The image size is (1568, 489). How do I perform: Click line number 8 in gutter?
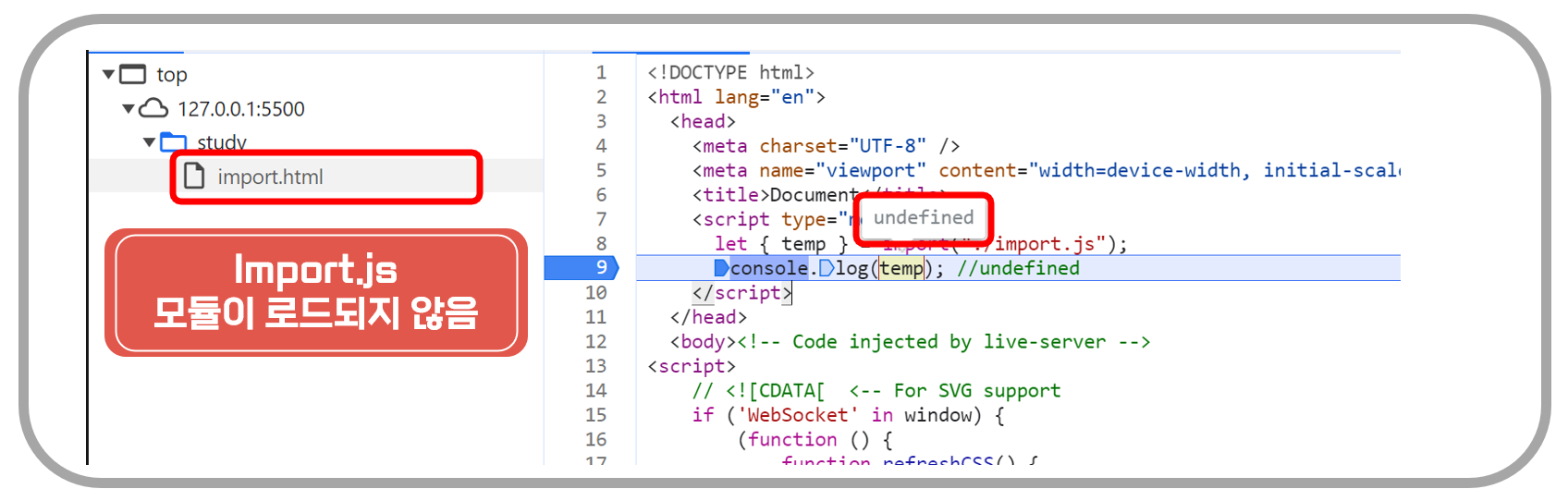601,243
